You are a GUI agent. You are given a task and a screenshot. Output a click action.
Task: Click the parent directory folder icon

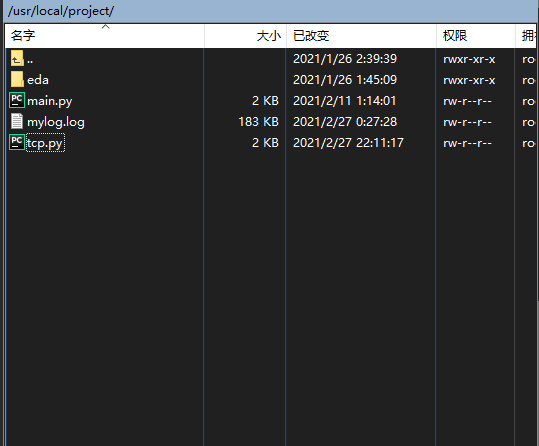click(x=17, y=58)
